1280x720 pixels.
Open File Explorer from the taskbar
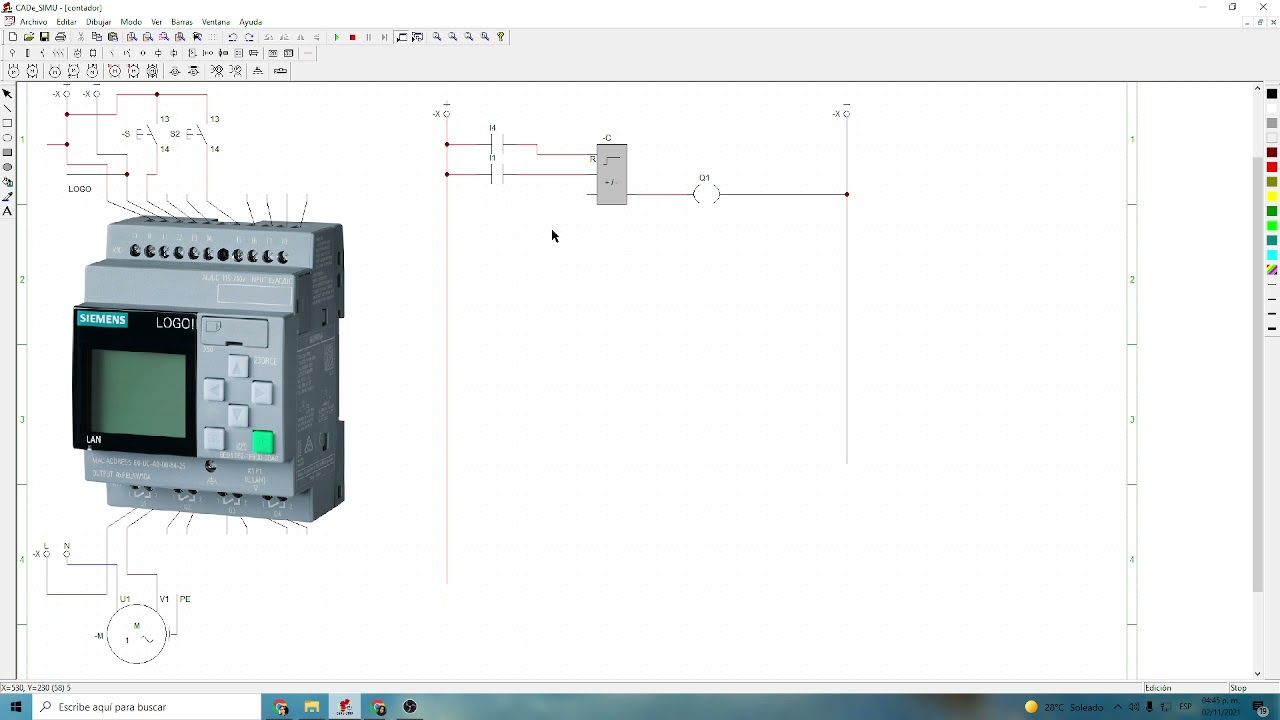pyautogui.click(x=312, y=707)
